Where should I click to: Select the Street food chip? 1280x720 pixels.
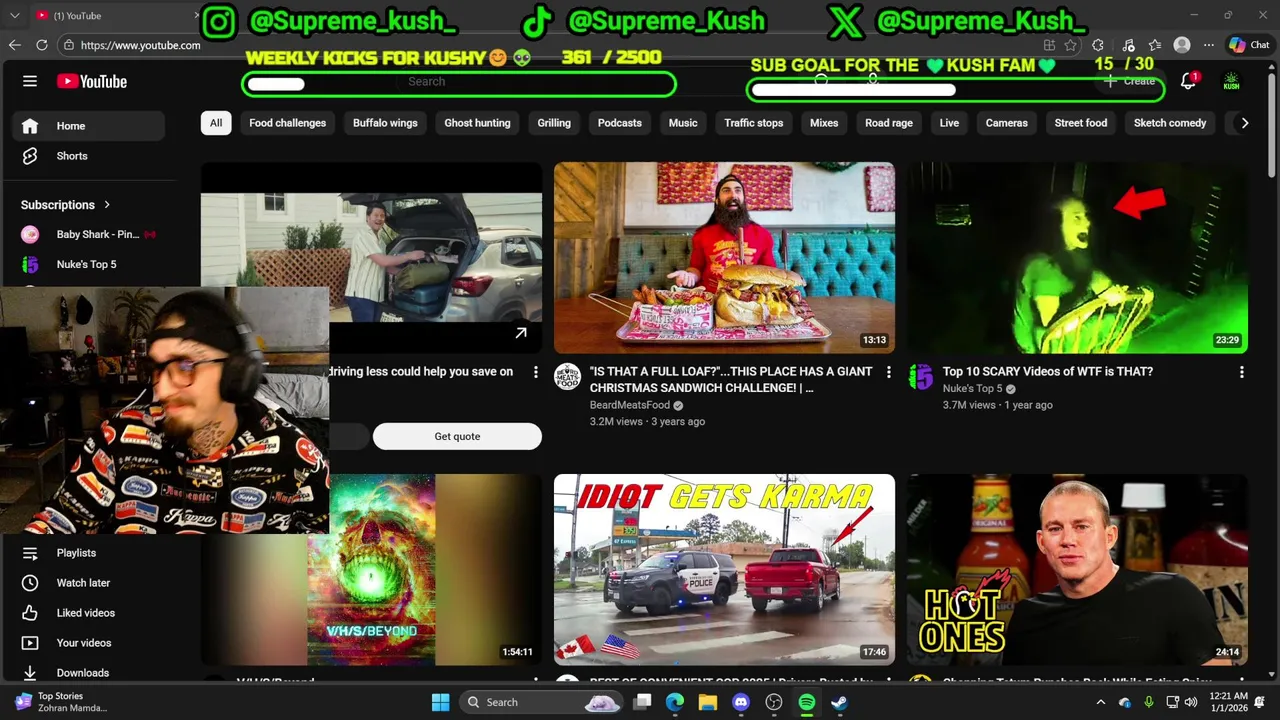(x=1081, y=123)
